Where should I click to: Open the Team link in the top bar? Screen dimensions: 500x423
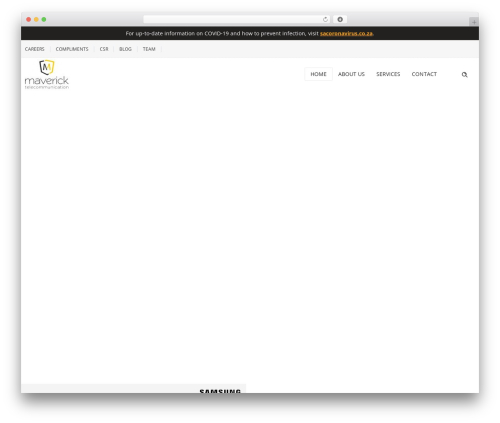149,49
